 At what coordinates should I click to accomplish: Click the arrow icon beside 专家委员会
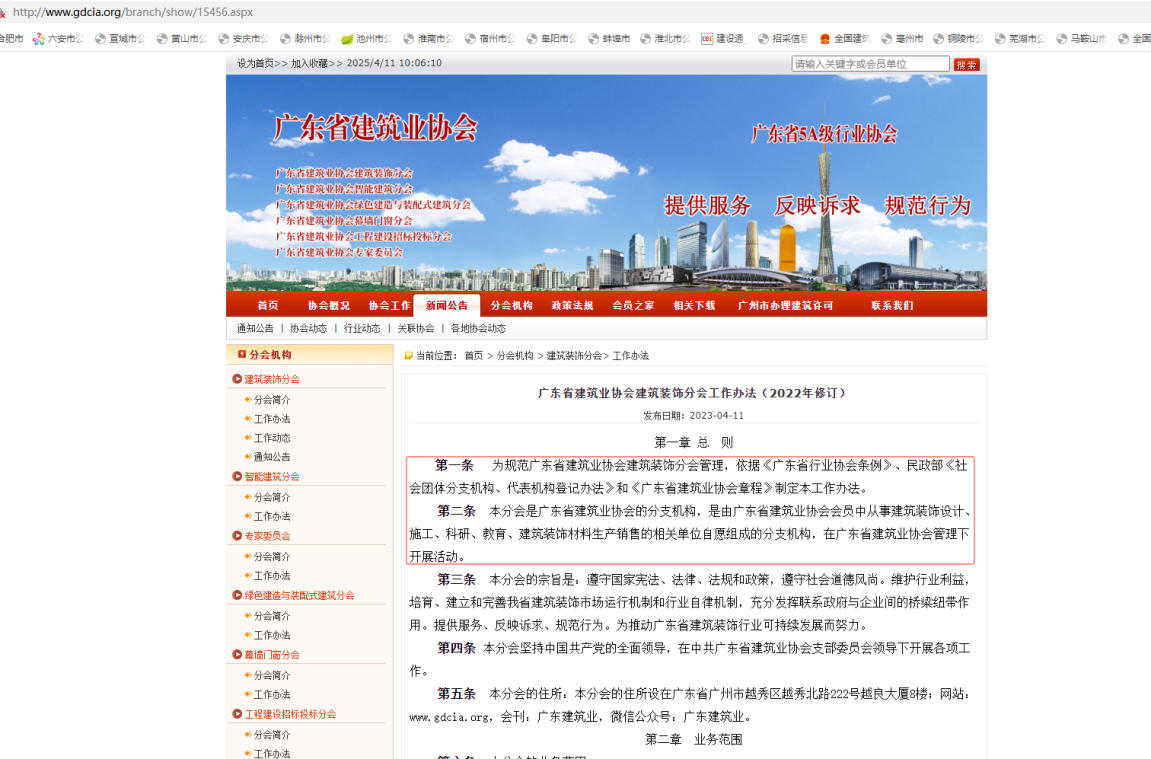(x=237, y=536)
